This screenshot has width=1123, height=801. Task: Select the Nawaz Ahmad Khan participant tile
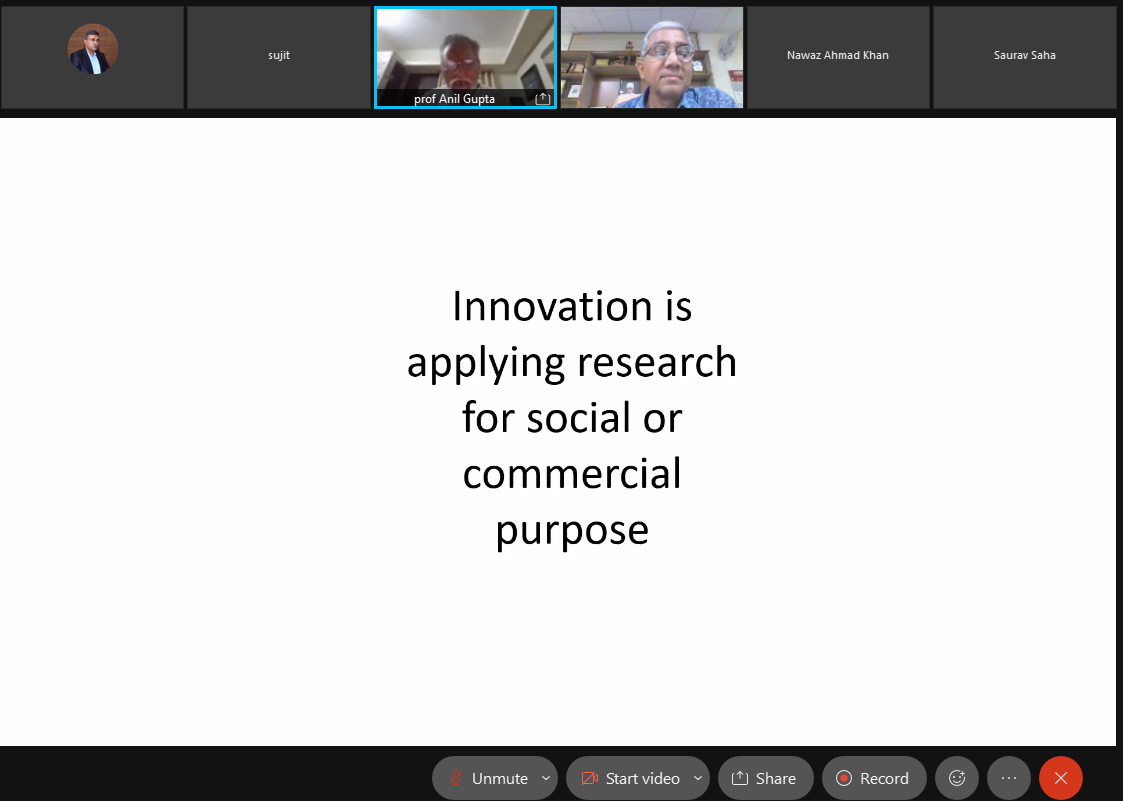click(838, 56)
